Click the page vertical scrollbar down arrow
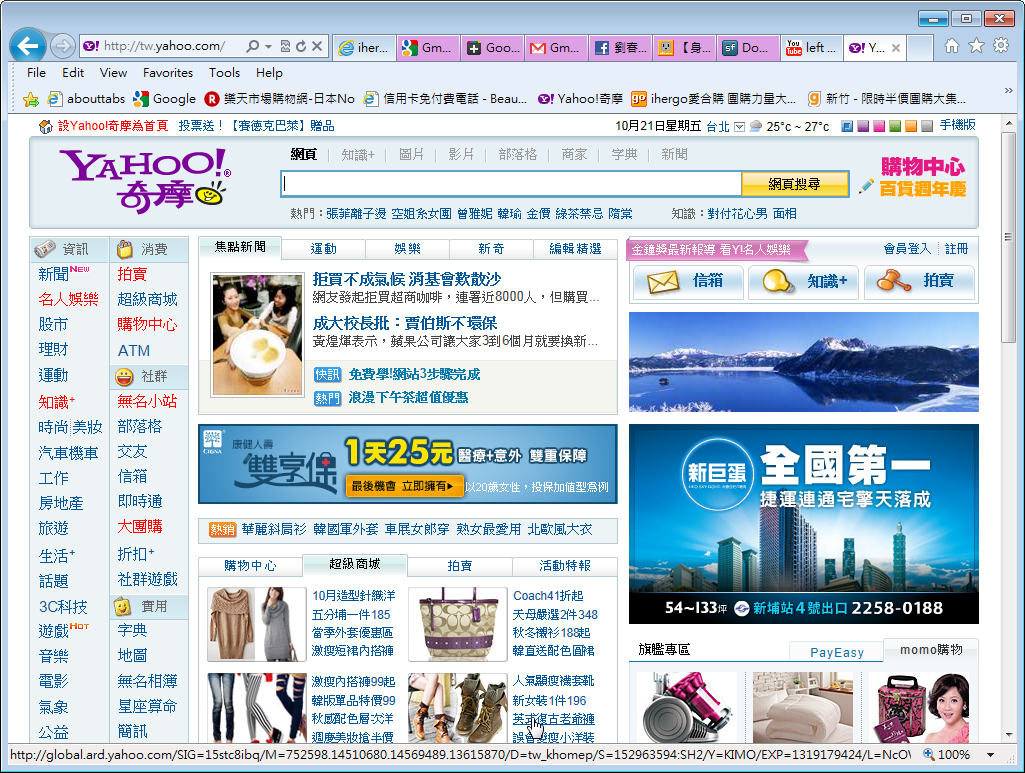 click(x=1009, y=735)
